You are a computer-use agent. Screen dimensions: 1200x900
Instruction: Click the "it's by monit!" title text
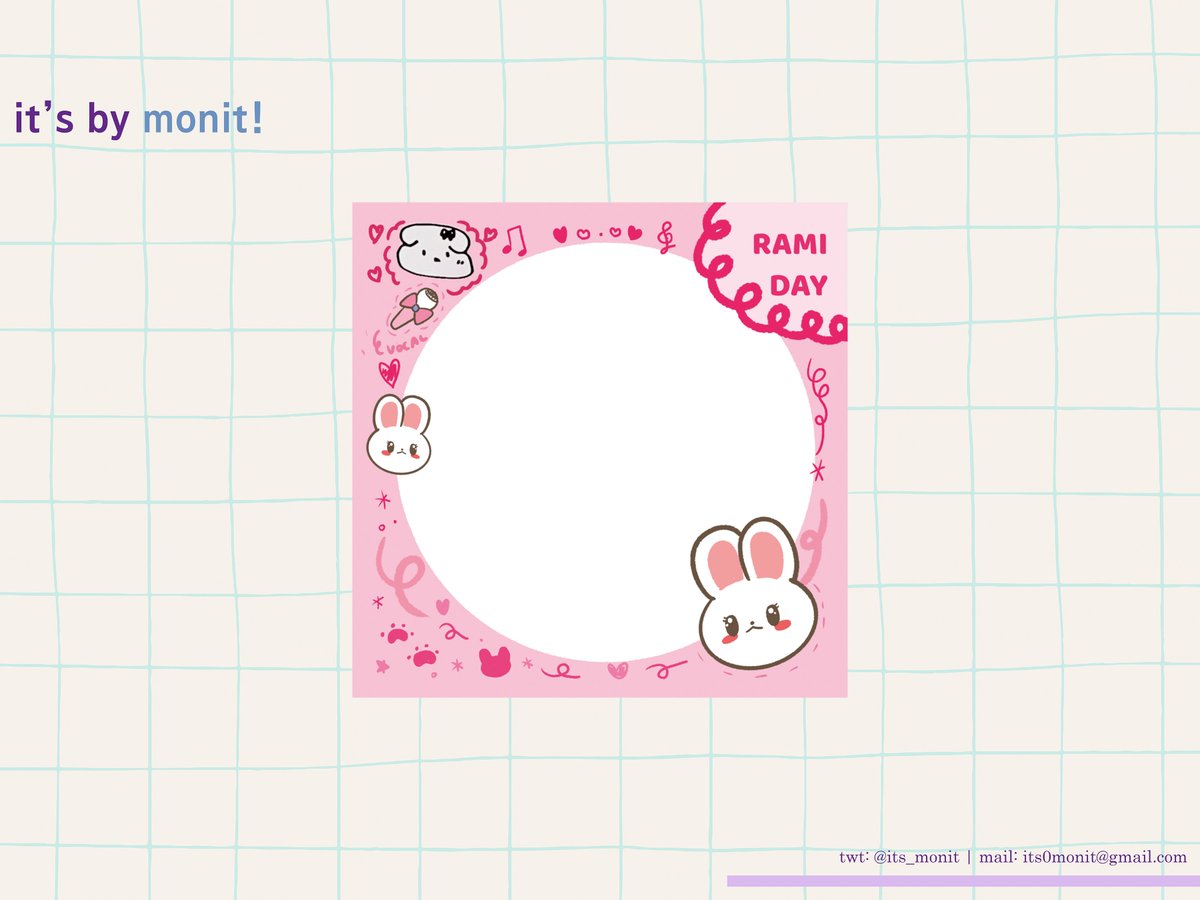[x=139, y=119]
